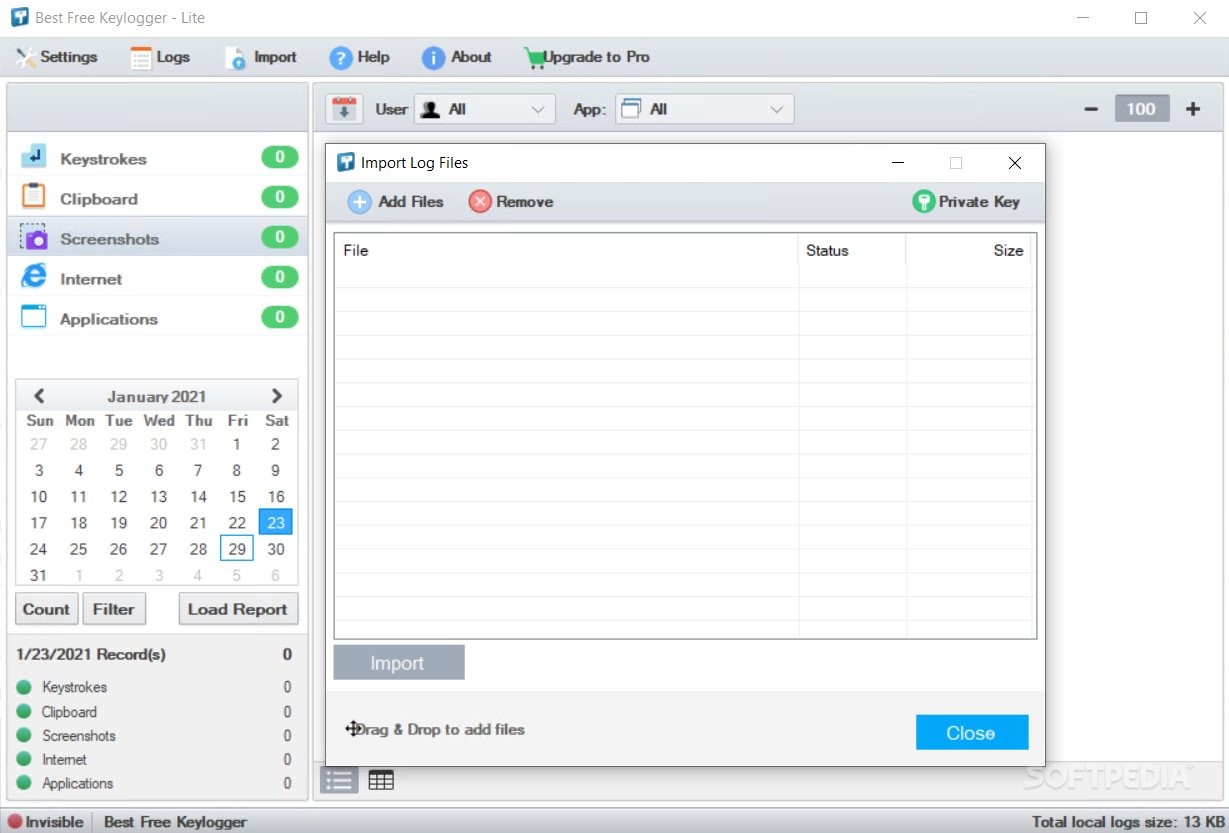
Task: Open Settings from the main toolbar
Action: pos(56,57)
